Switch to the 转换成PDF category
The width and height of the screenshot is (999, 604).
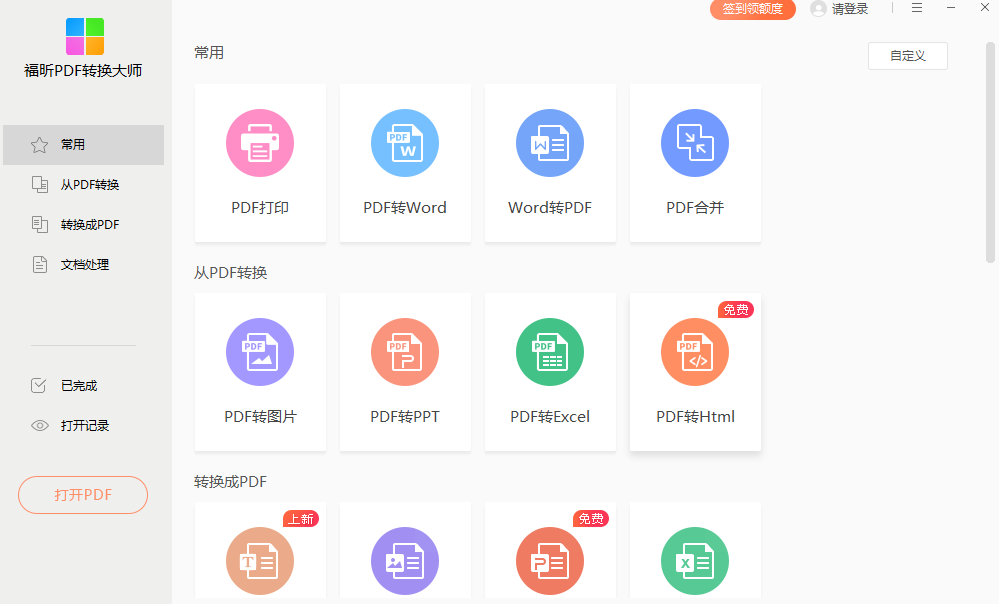click(x=83, y=224)
